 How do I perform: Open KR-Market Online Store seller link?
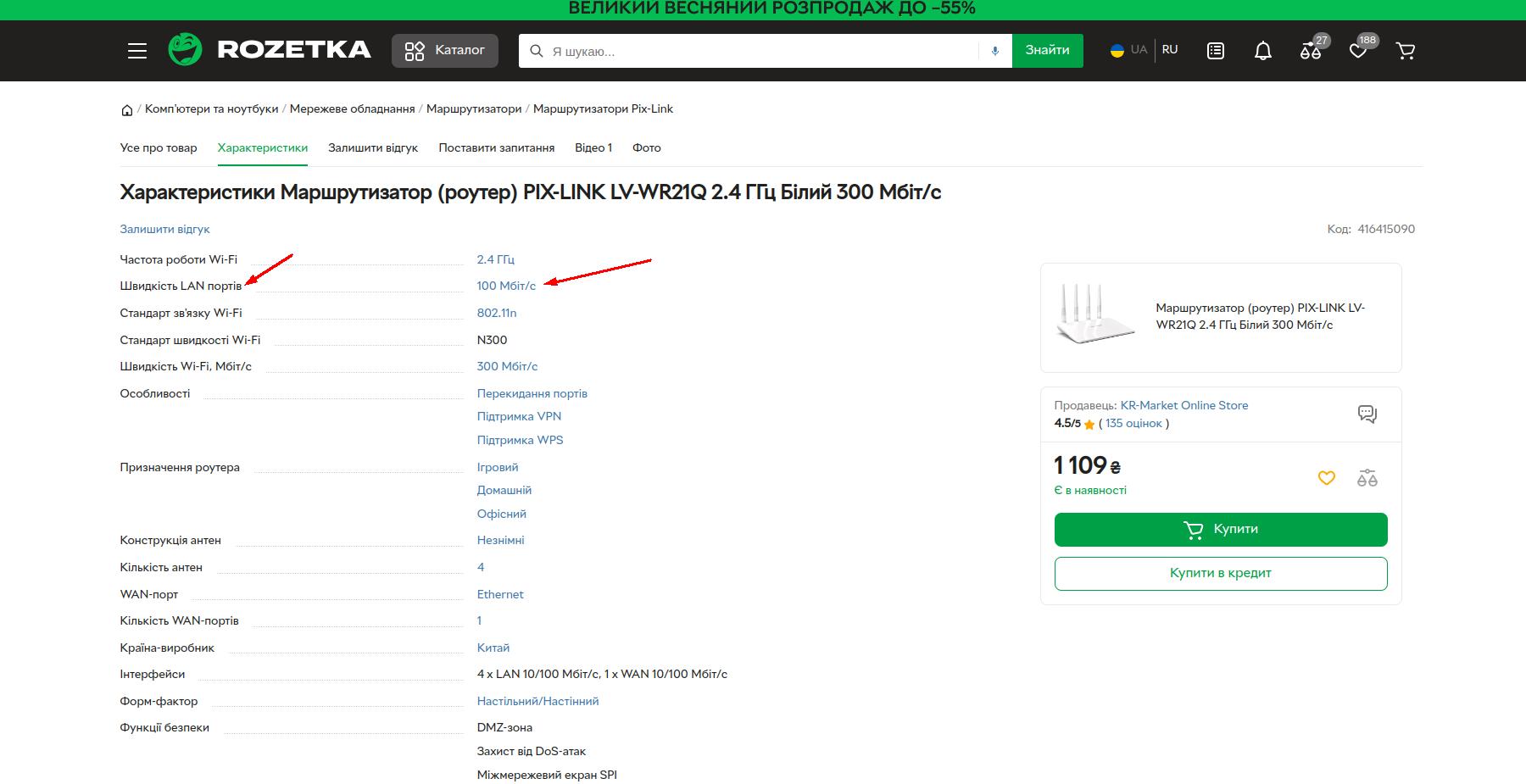[x=1184, y=406]
